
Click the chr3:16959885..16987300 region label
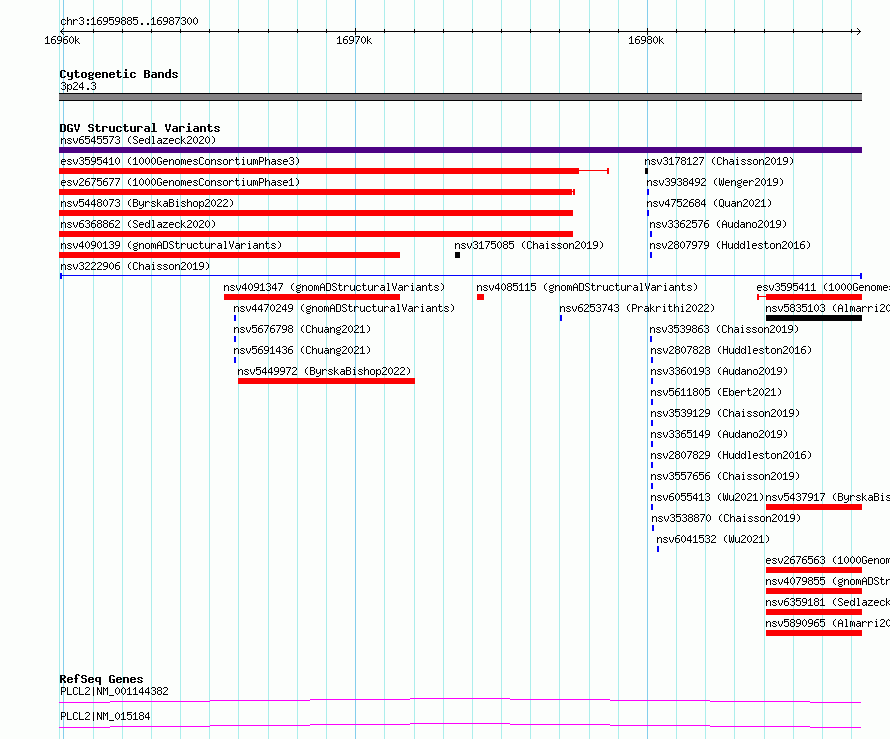(x=129, y=21)
